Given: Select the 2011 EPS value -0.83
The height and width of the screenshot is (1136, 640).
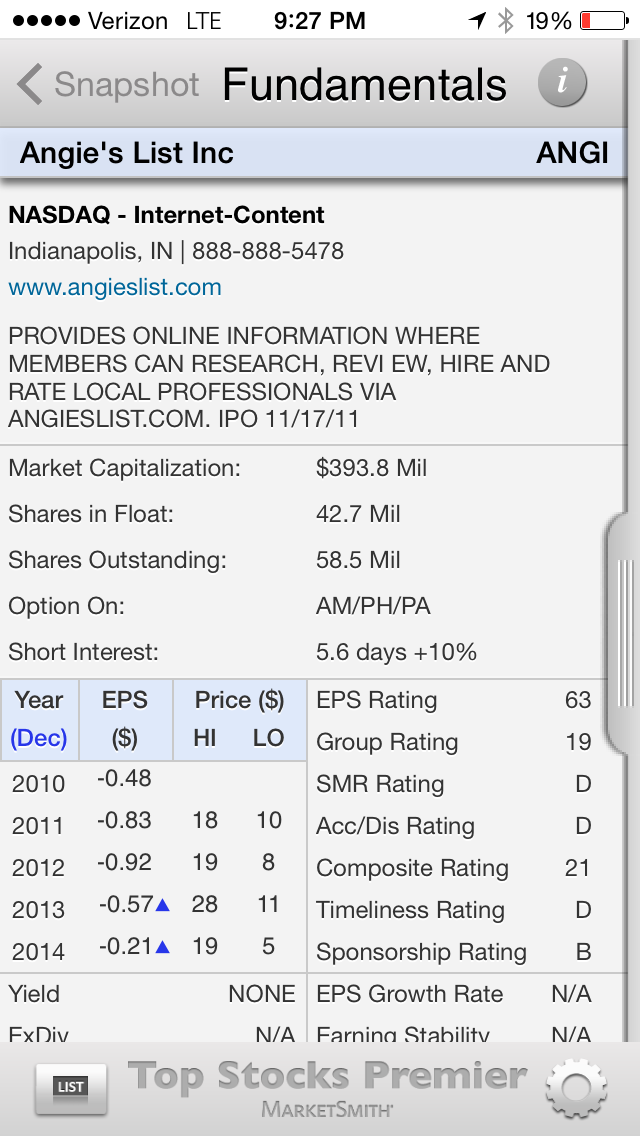Looking at the screenshot, I should pyautogui.click(x=124, y=820).
